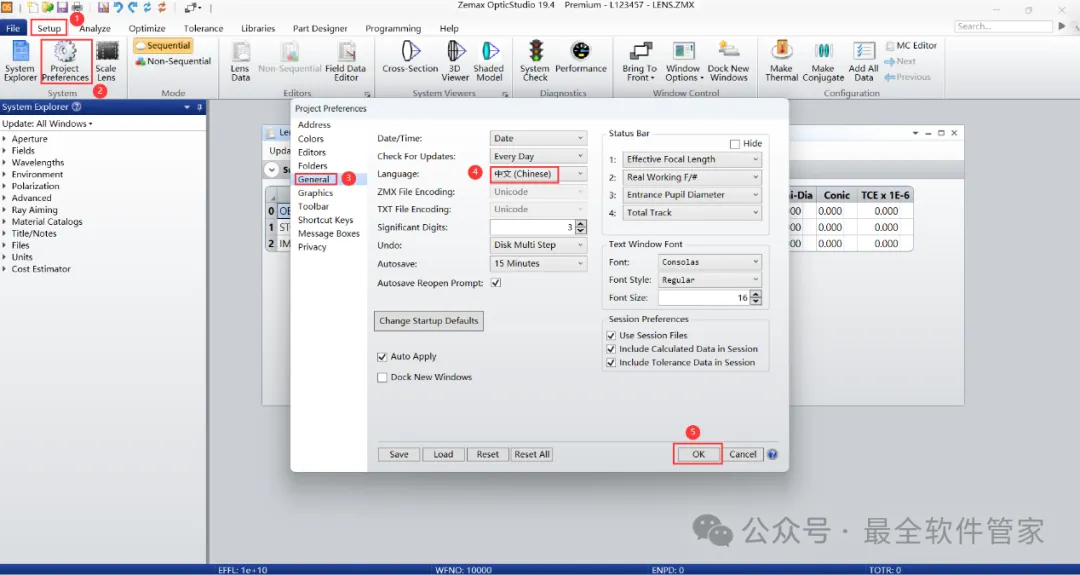This screenshot has height=575, width=1080.
Task: Switch to the Optimize ribbon tab
Action: coord(147,28)
